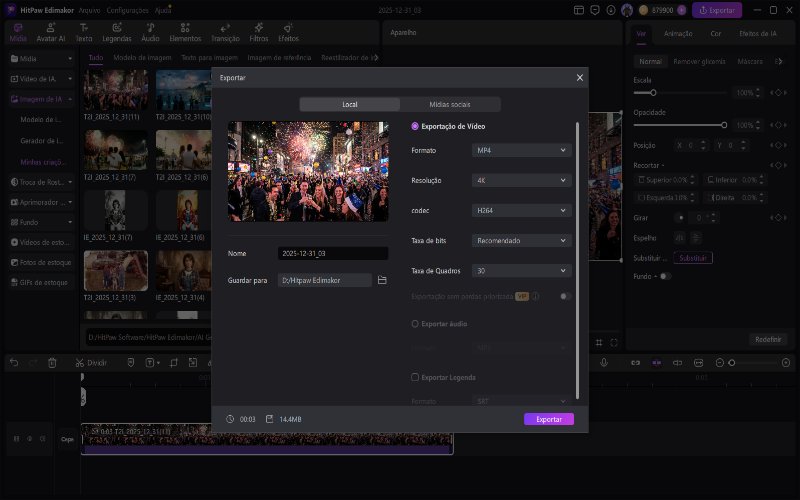Screen dimensions: 800x500
Task: Click the microphone record icon
Action: [x=604, y=363]
